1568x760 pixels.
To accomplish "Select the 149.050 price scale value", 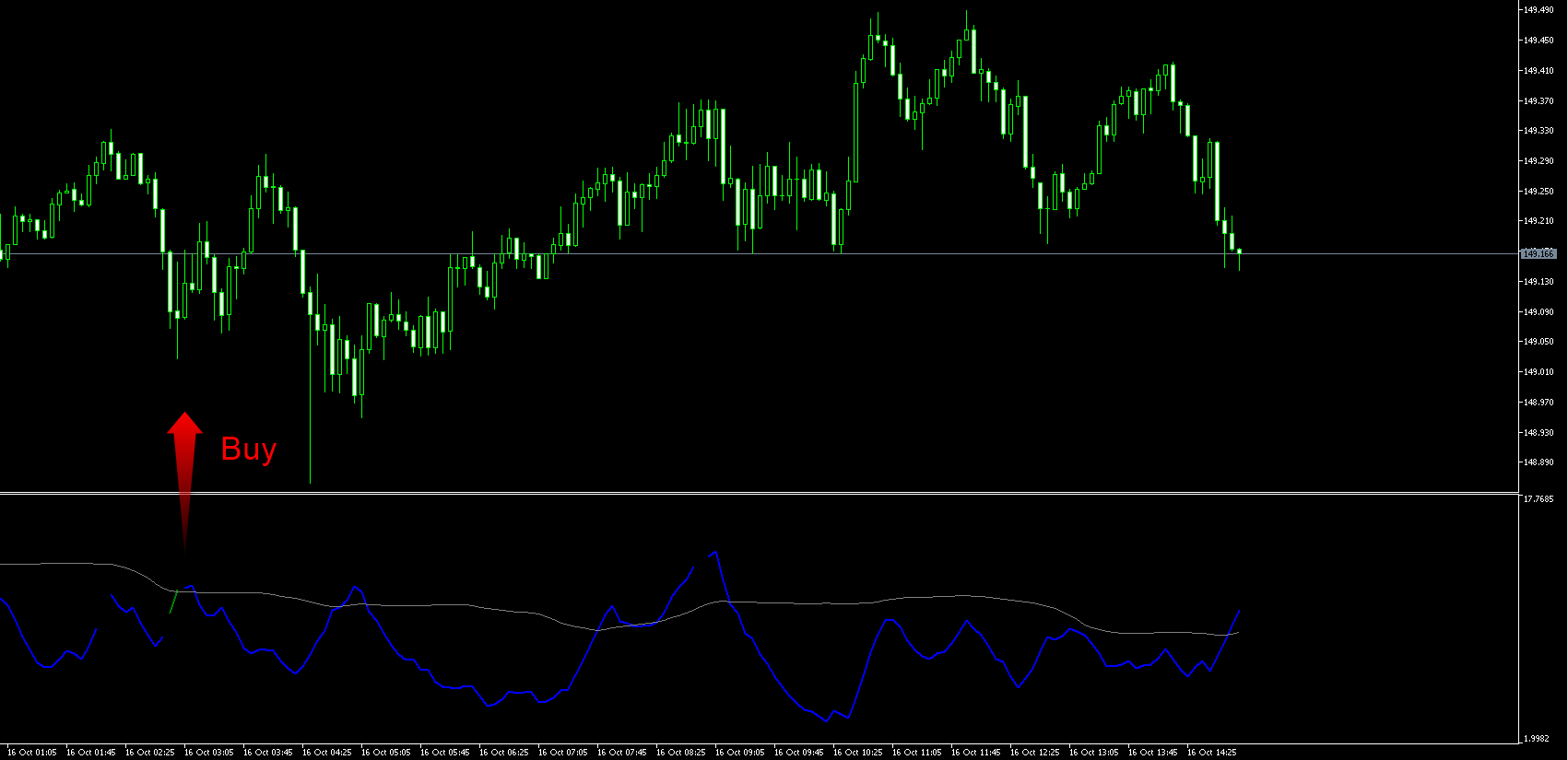I will 1539,342.
